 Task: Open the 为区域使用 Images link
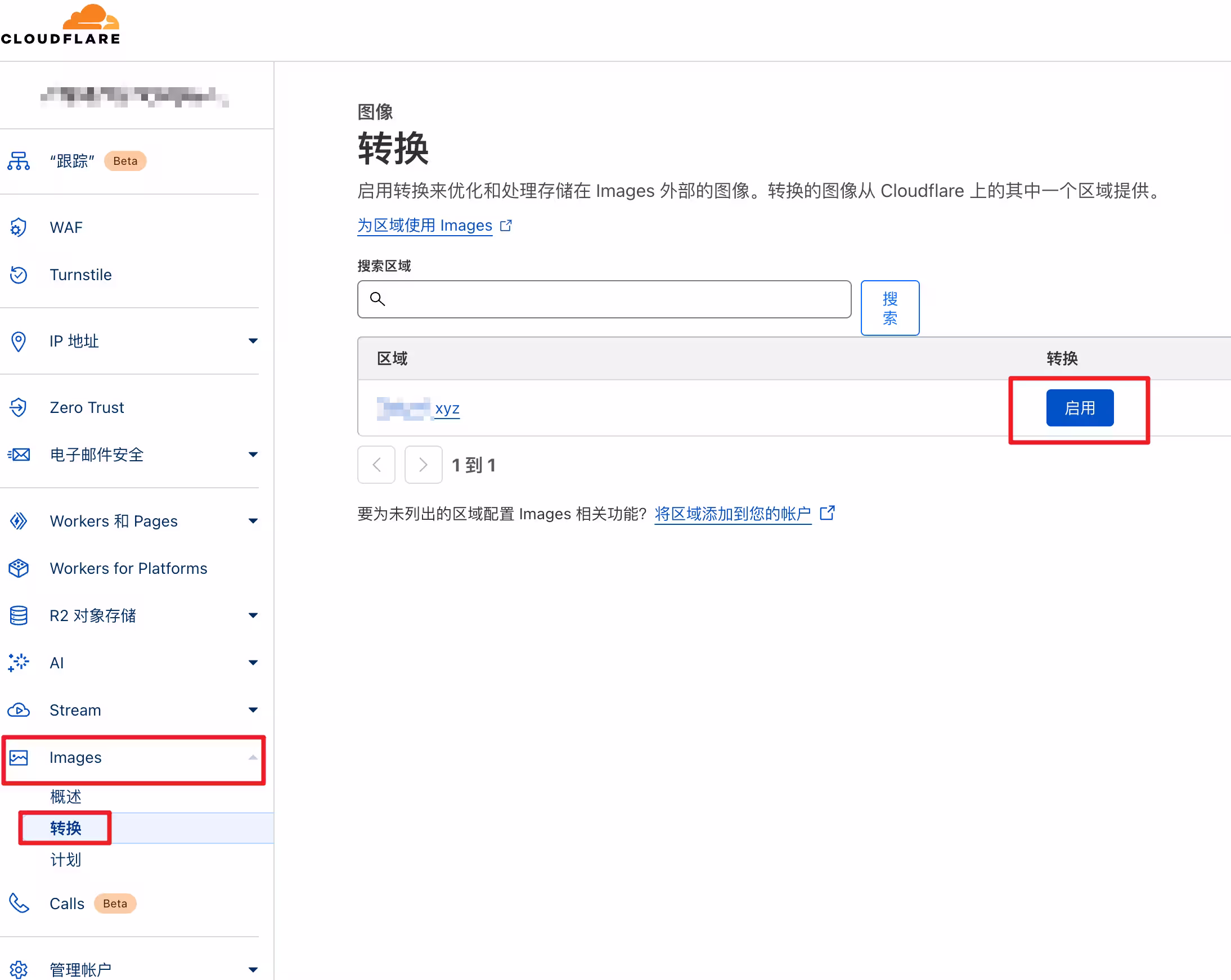[x=425, y=226]
